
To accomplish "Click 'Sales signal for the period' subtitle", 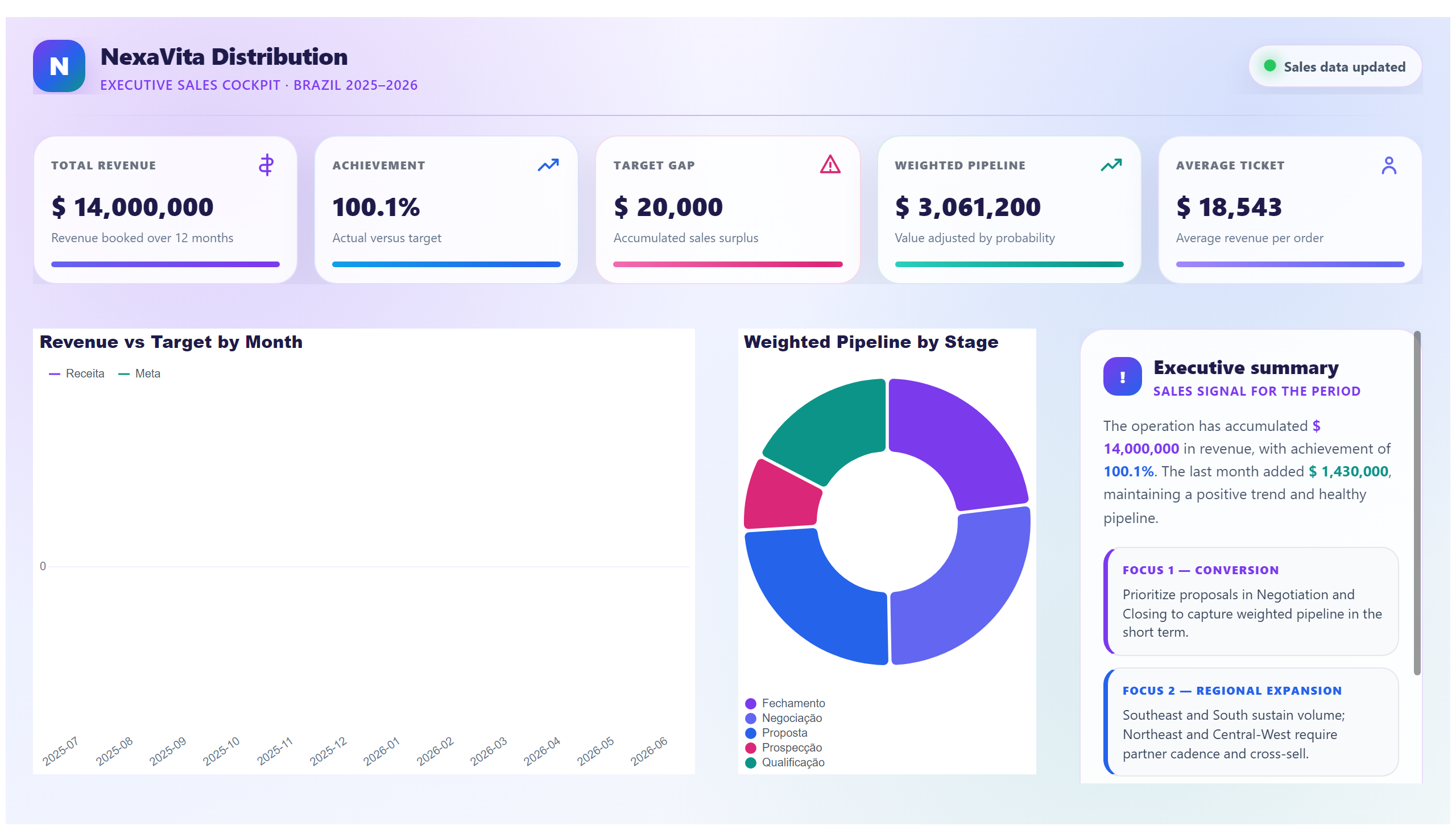I will pos(1256,391).
